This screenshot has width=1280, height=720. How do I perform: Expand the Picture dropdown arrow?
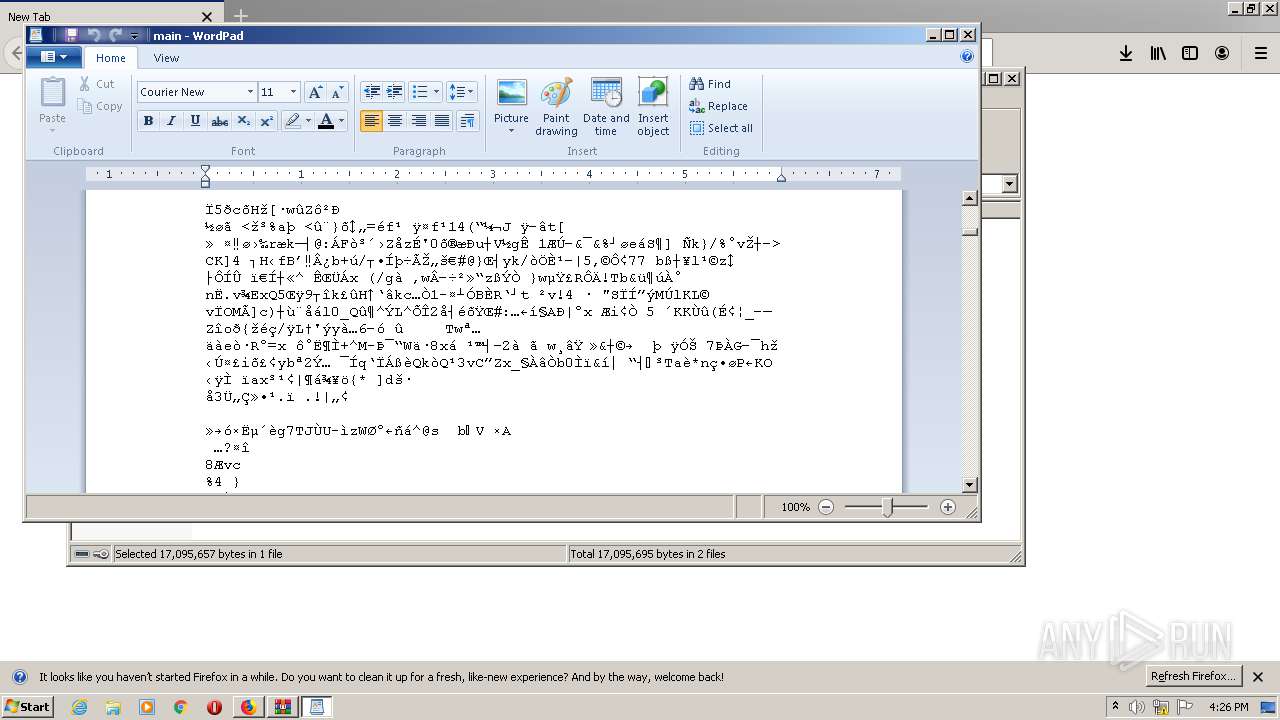[511, 131]
